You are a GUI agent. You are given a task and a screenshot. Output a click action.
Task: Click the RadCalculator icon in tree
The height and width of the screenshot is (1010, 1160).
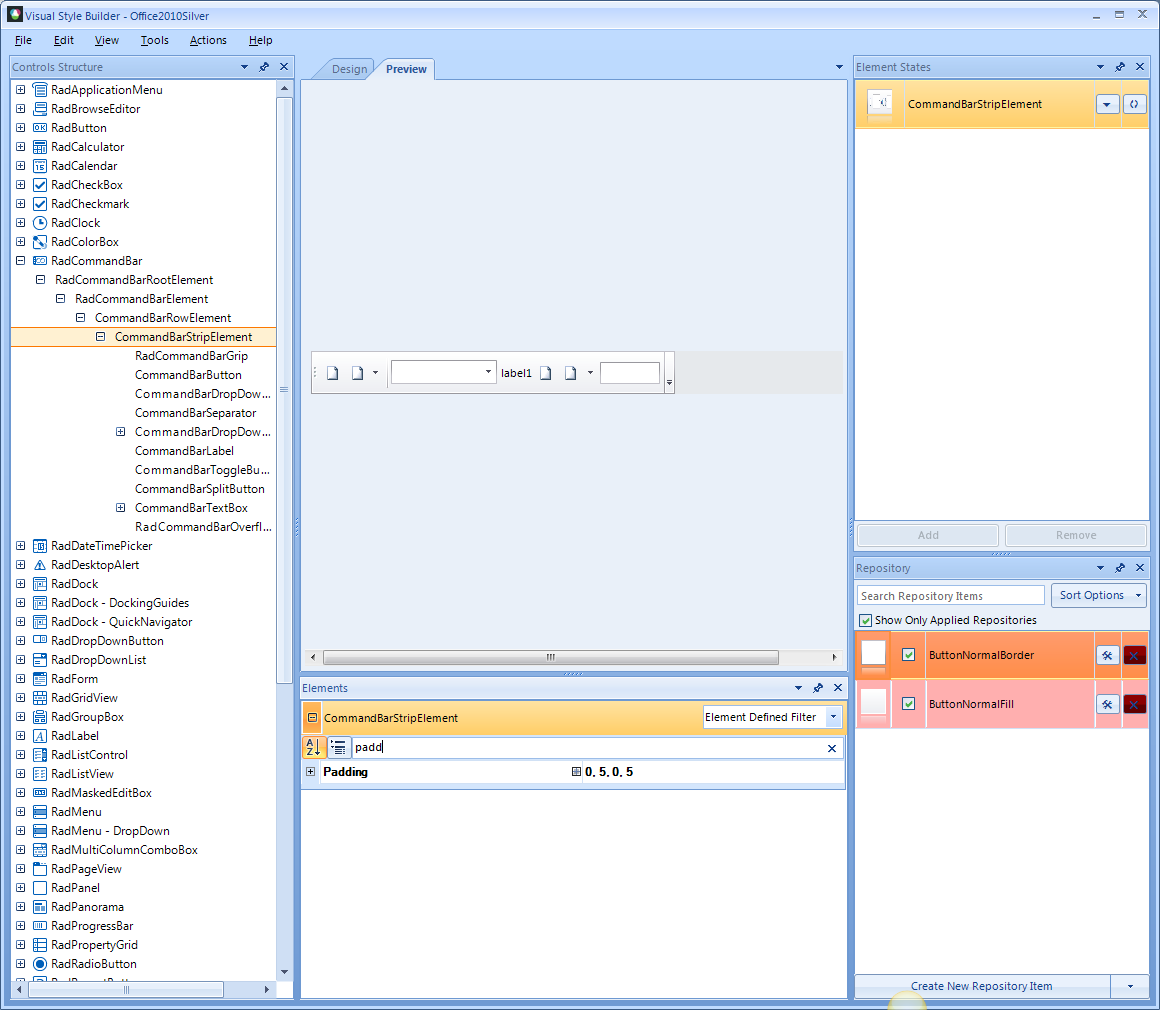click(x=40, y=147)
